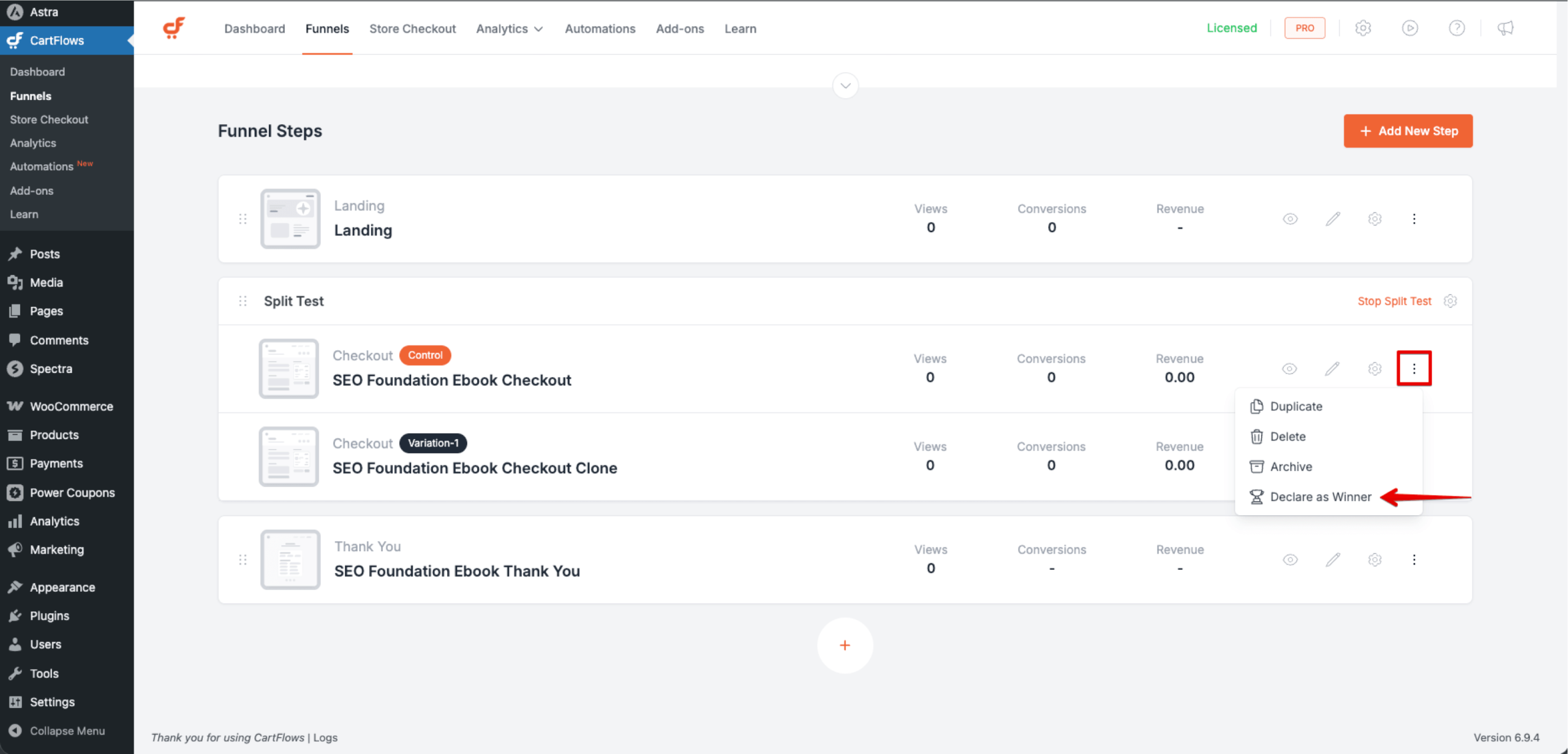Preview Landing step with eye icon
Screen dimensions: 1568x754
(x=1290, y=219)
